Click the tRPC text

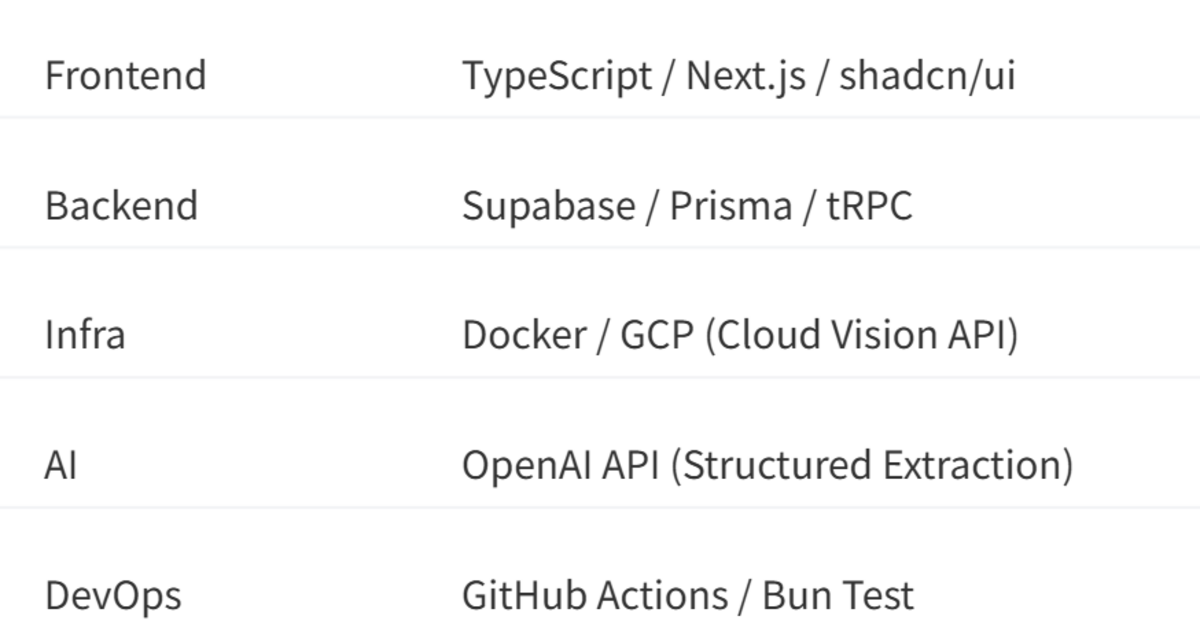coord(870,206)
